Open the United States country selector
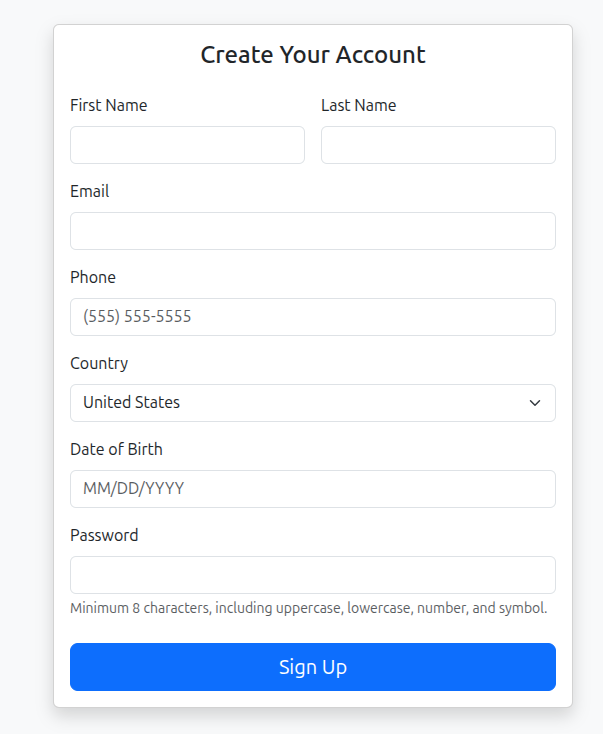Viewport: 603px width, 734px height. pos(300,403)
